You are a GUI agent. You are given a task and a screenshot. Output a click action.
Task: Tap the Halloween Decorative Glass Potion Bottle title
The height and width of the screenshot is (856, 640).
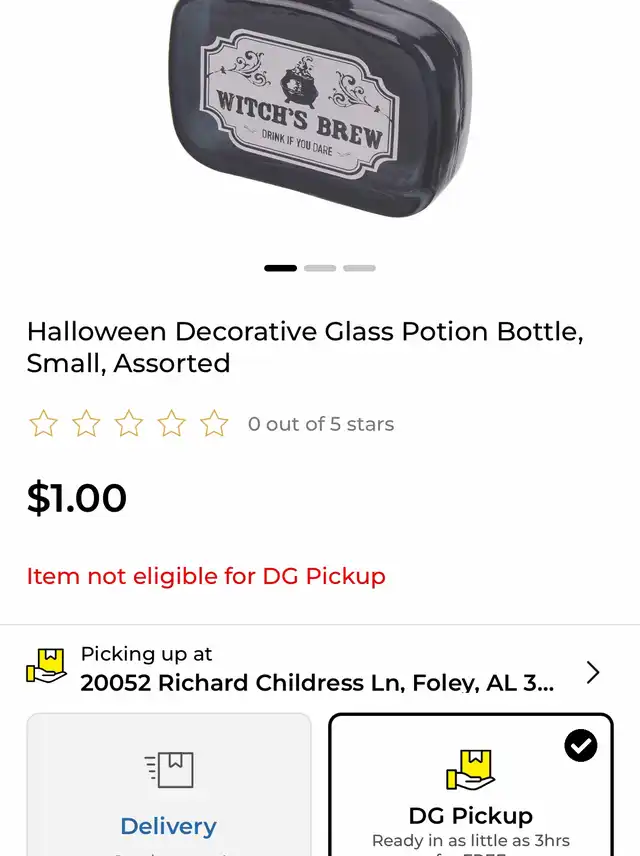pyautogui.click(x=305, y=346)
